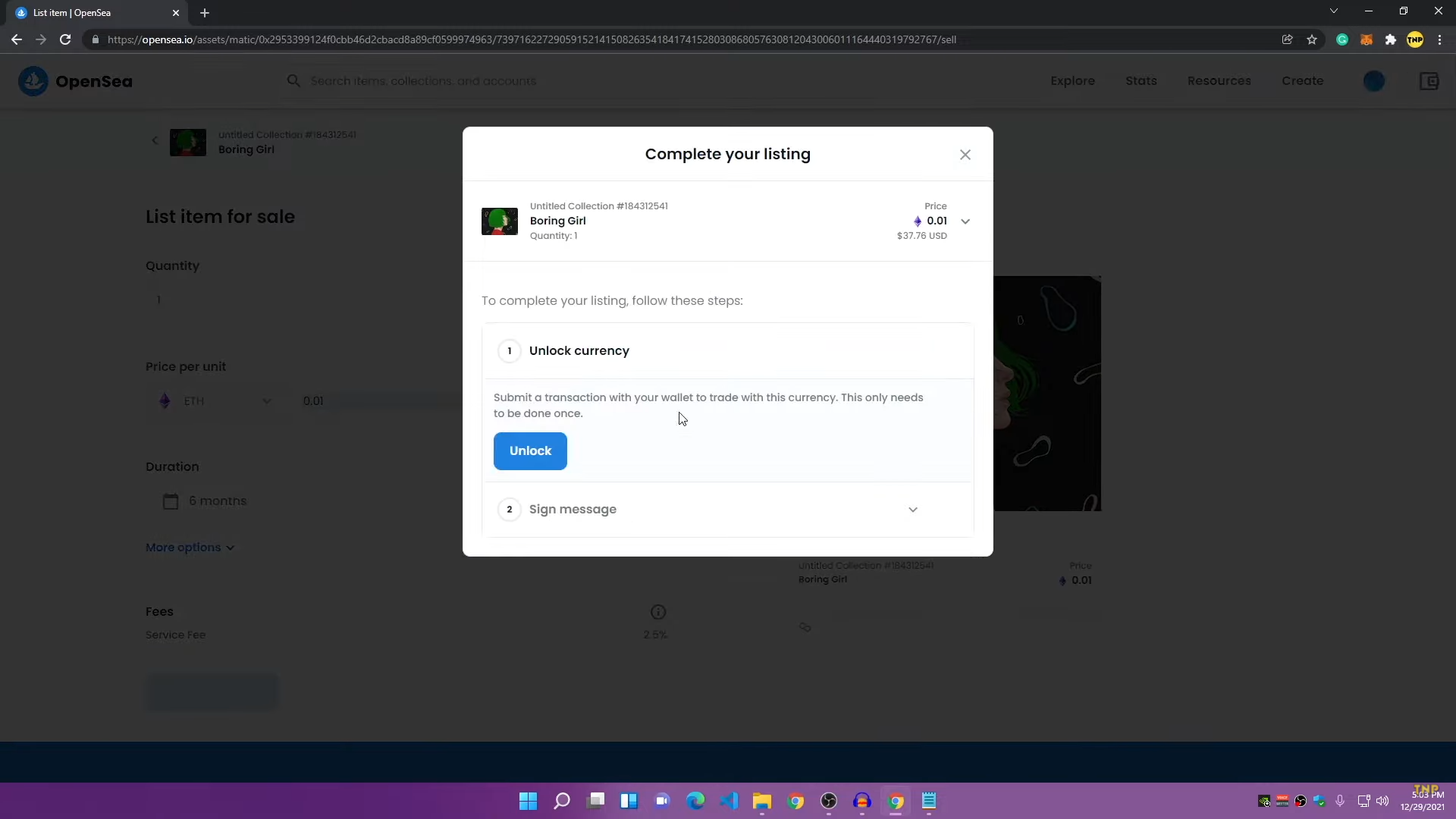This screenshot has width=1456, height=819.
Task: Open Microsoft Edge from taskbar
Action: (695, 801)
